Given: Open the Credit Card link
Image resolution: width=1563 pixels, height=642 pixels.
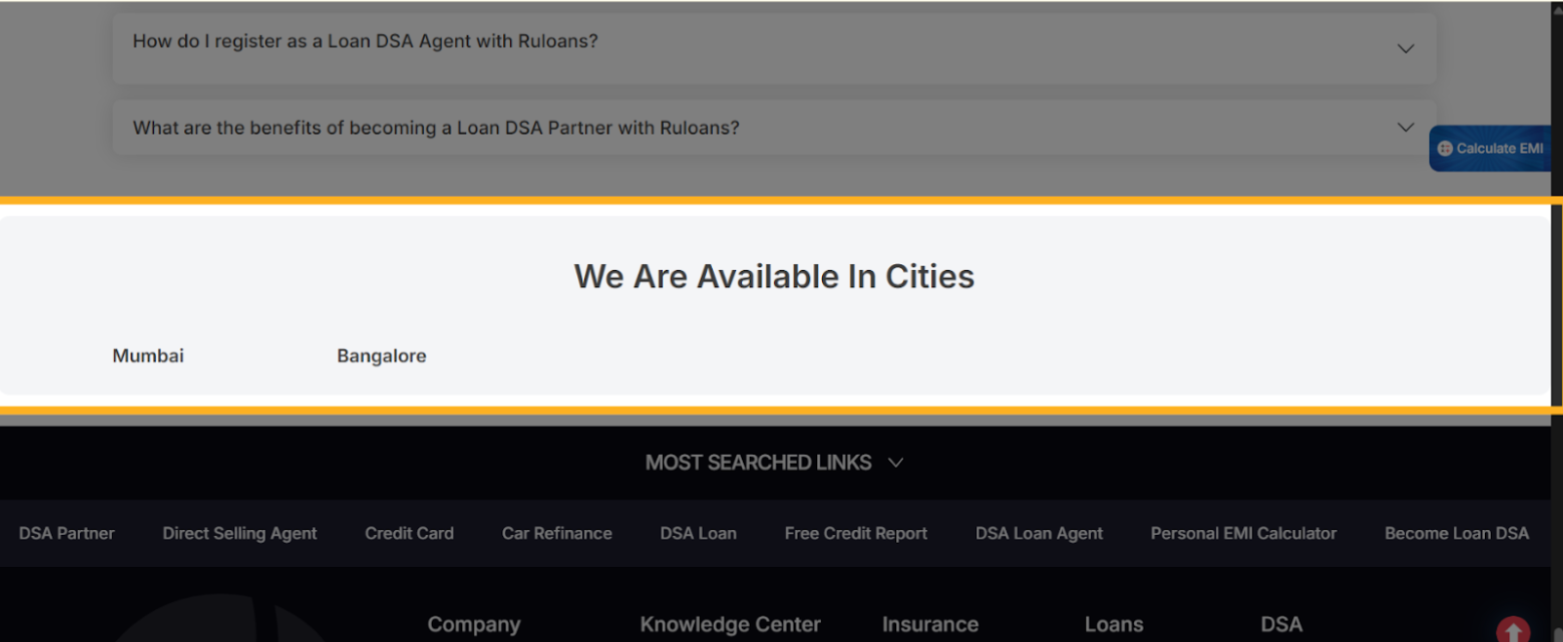Looking at the screenshot, I should click(409, 534).
